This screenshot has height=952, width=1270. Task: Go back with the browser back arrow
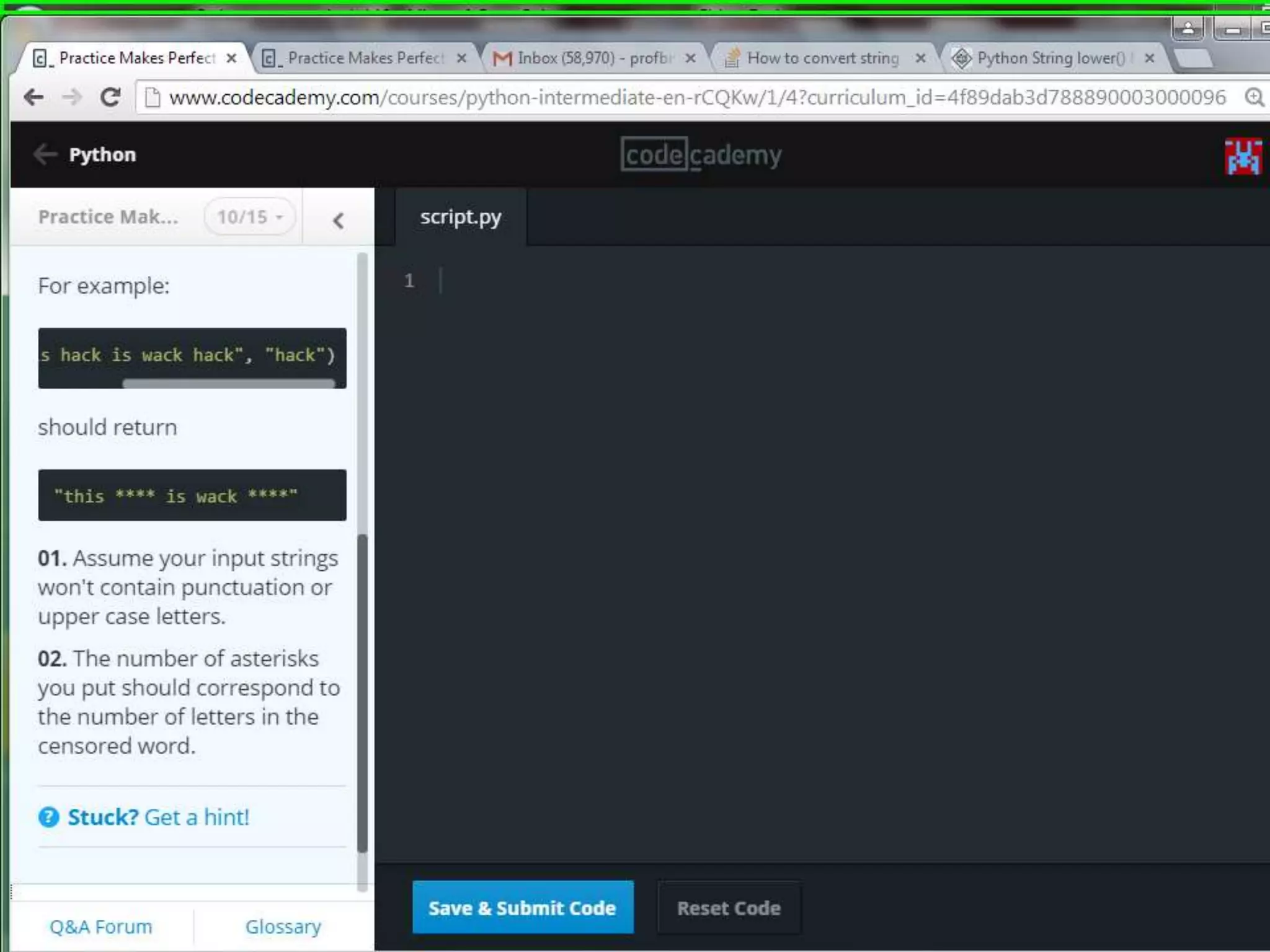[x=33, y=97]
